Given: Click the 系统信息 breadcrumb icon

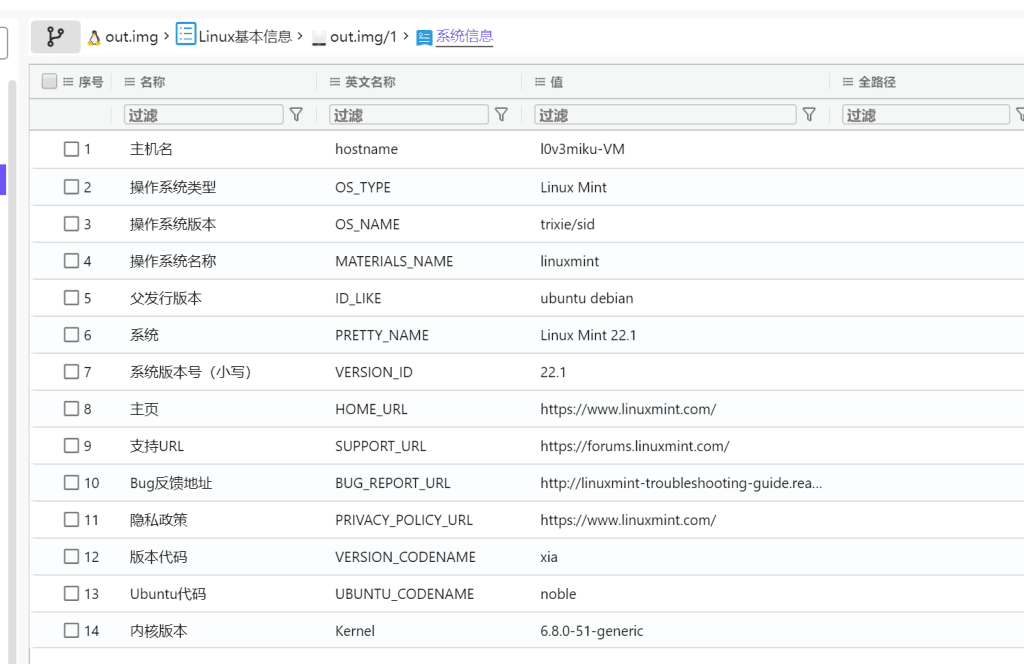Looking at the screenshot, I should pyautogui.click(x=424, y=38).
